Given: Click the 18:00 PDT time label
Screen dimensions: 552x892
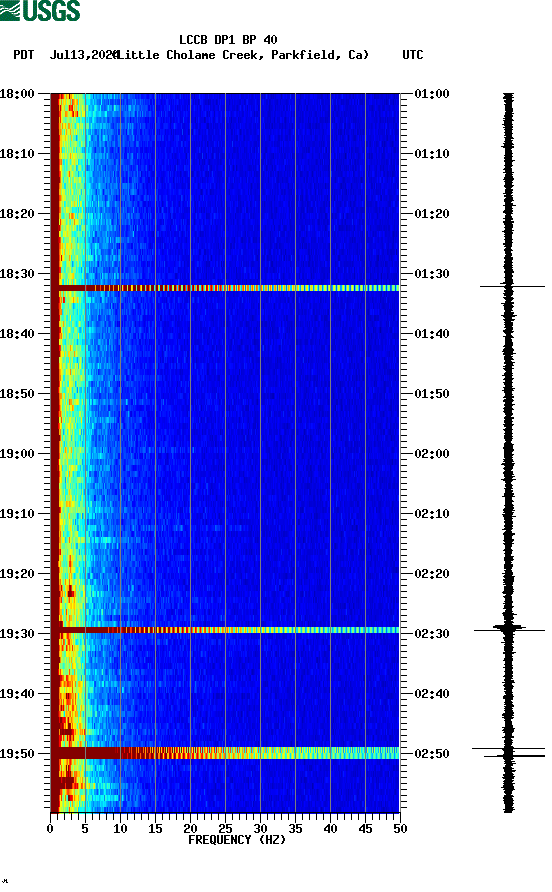Looking at the screenshot, I should point(17,93).
